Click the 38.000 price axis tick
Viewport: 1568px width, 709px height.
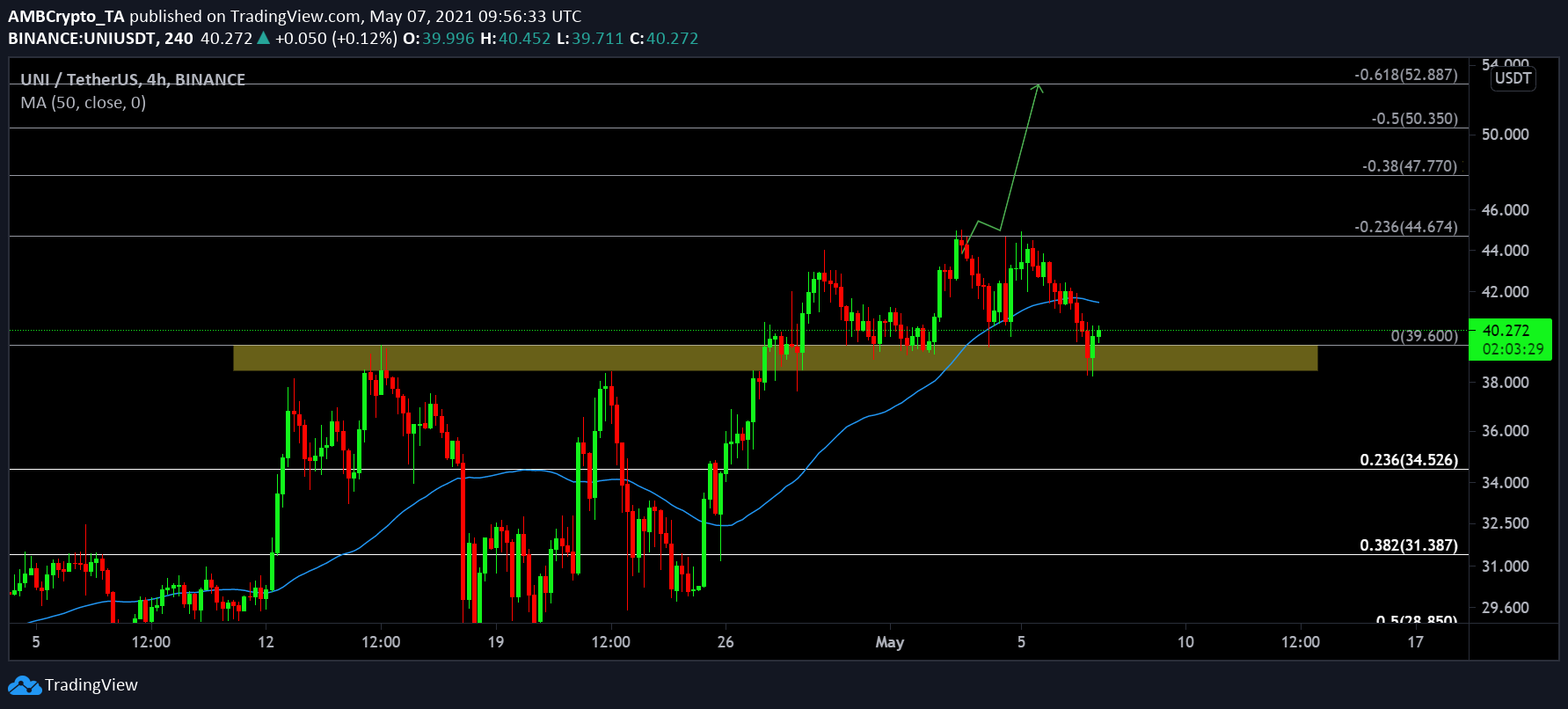[1505, 383]
